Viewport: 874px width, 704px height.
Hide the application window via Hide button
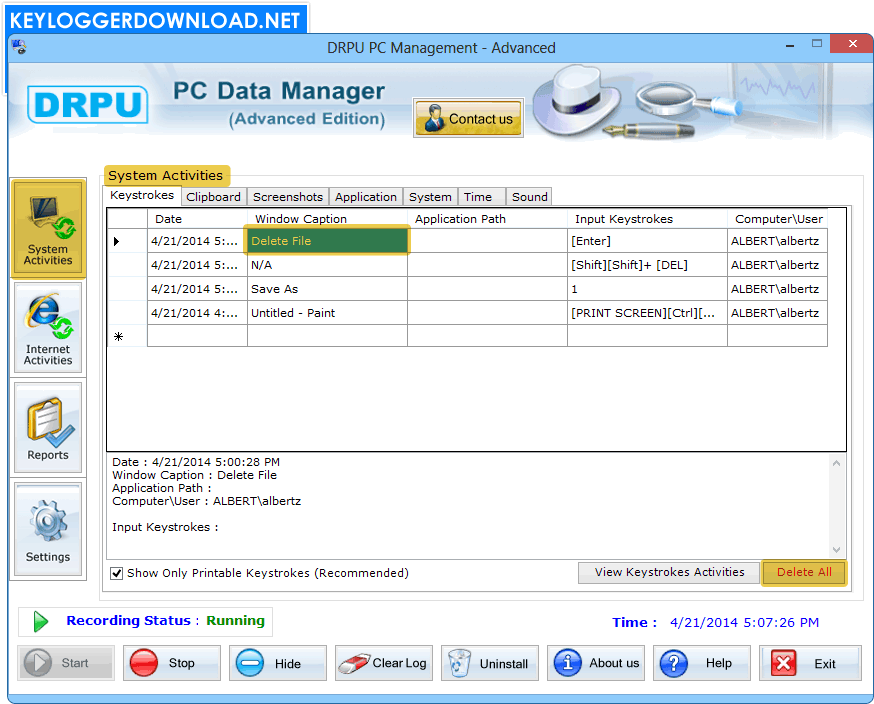[278, 663]
